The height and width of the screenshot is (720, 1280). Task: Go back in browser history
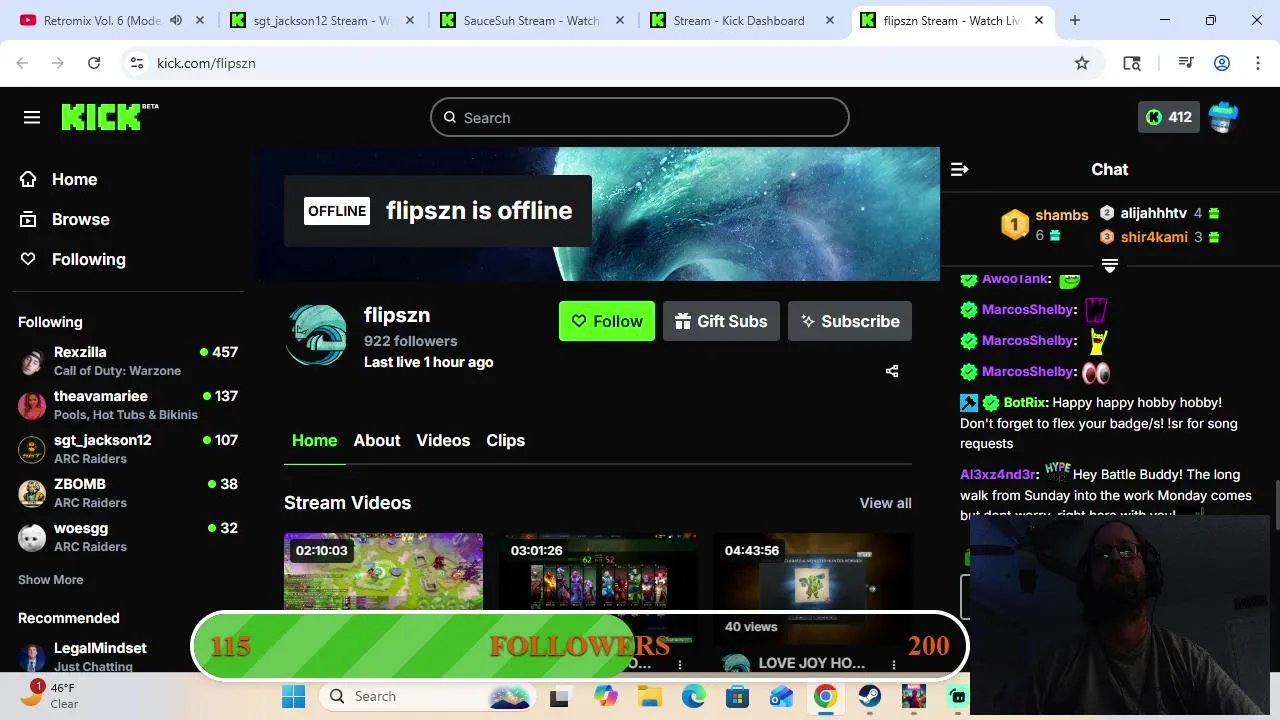tap(23, 63)
